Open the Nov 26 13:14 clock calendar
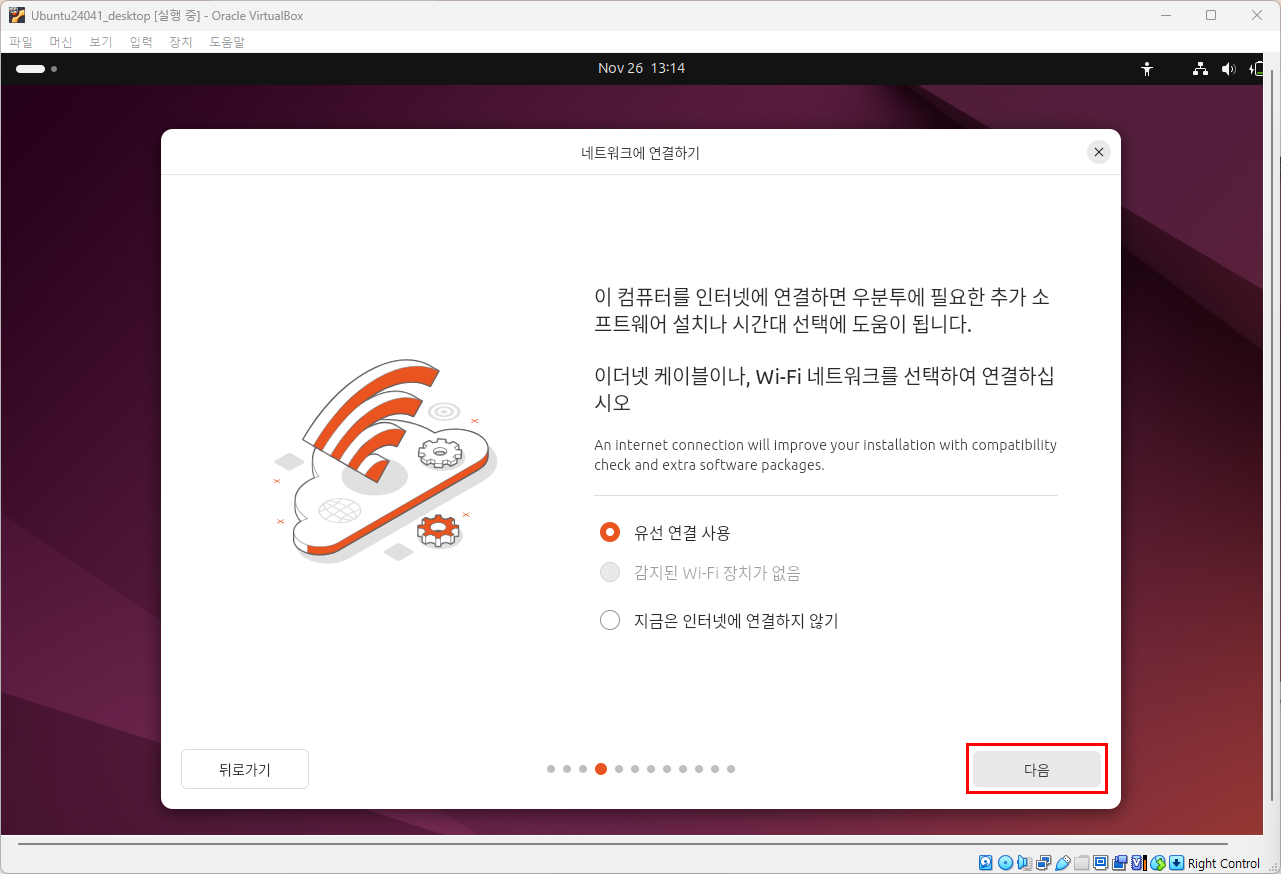The image size is (1281, 874). coord(641,69)
